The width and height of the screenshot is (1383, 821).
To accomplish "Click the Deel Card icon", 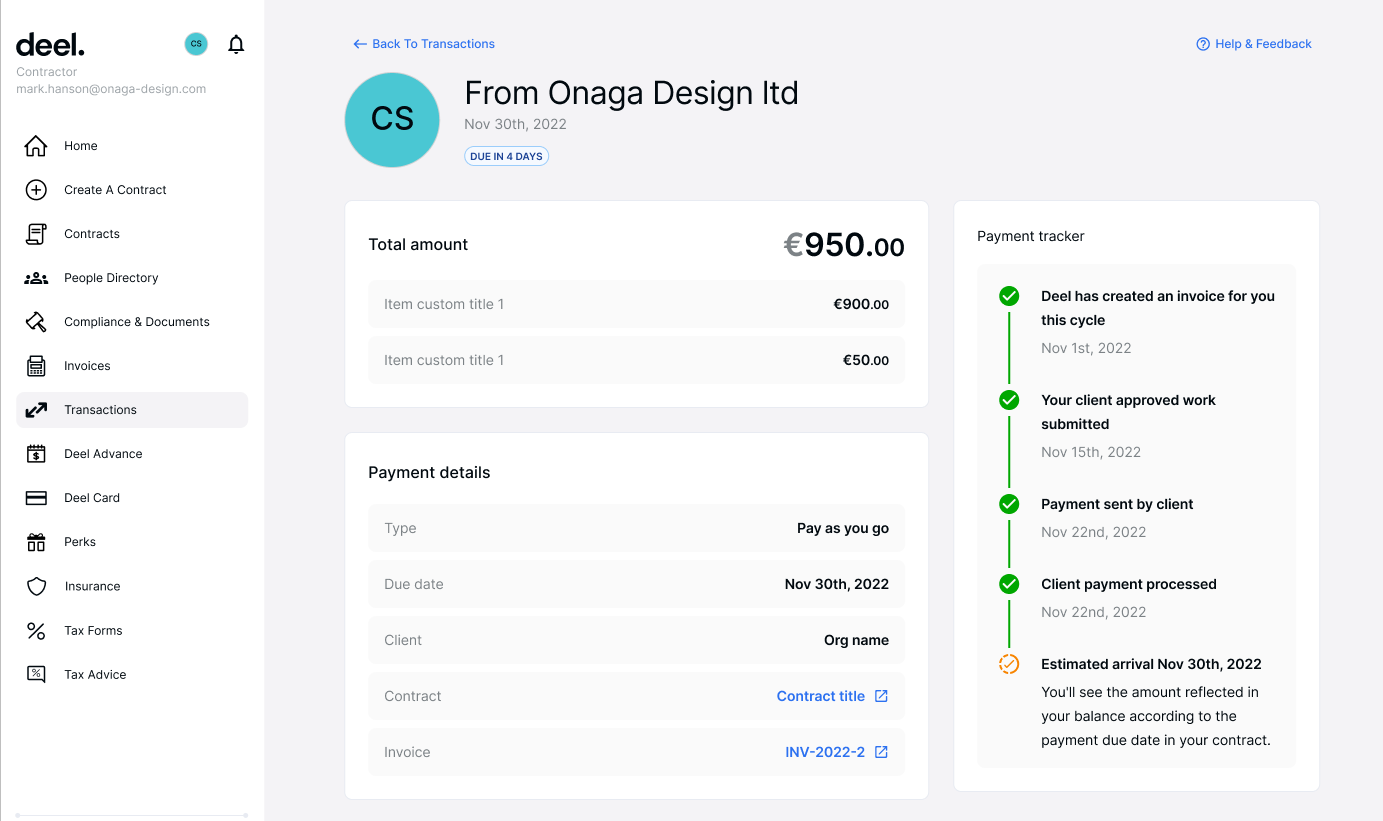I will (x=36, y=498).
